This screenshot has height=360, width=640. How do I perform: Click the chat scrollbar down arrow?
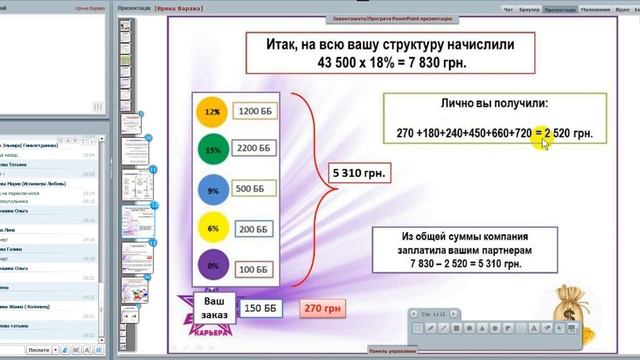coord(102,340)
